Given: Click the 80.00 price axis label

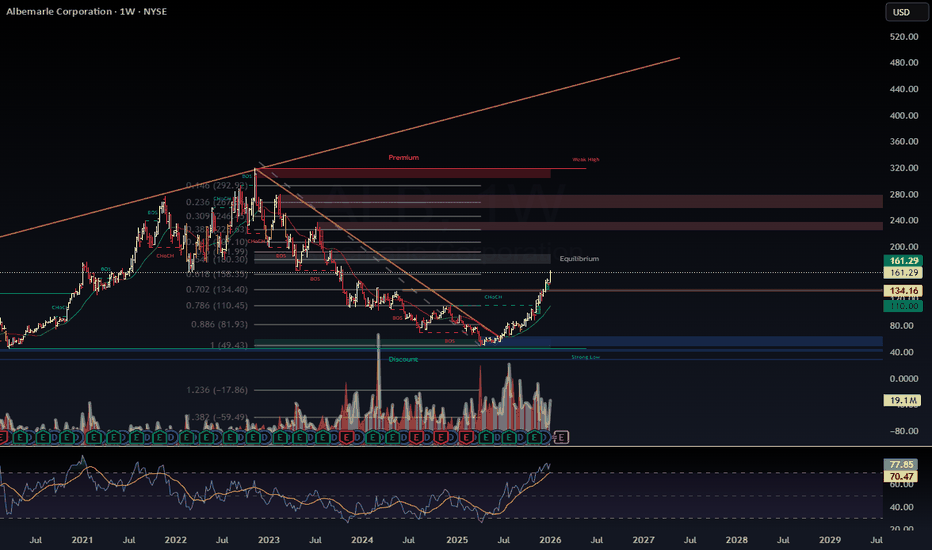Looking at the screenshot, I should [x=902, y=326].
